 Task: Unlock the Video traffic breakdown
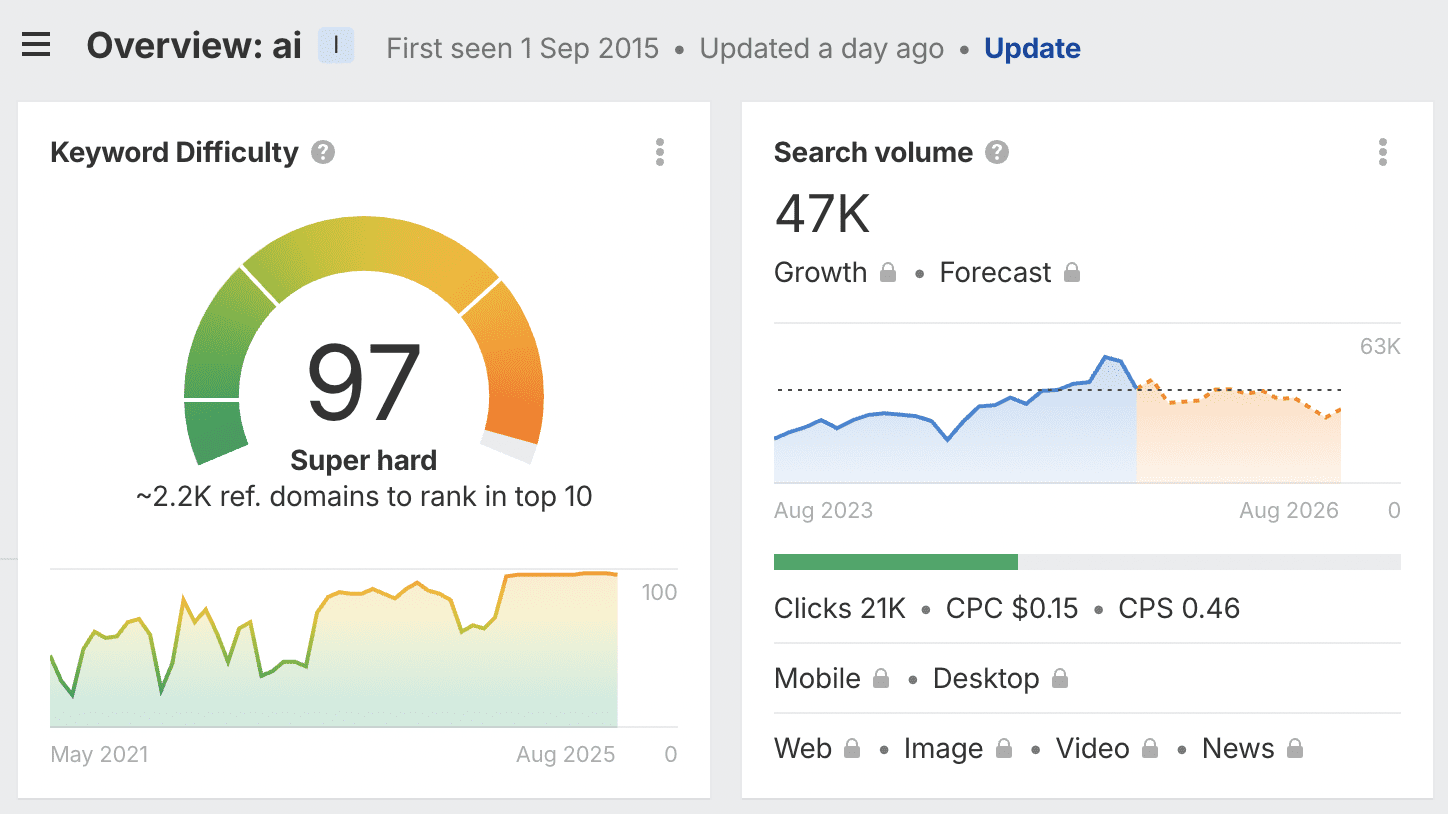tap(1148, 748)
